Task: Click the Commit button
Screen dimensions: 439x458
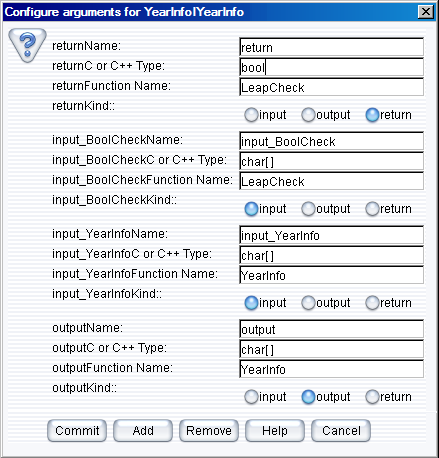Action: coord(77,431)
